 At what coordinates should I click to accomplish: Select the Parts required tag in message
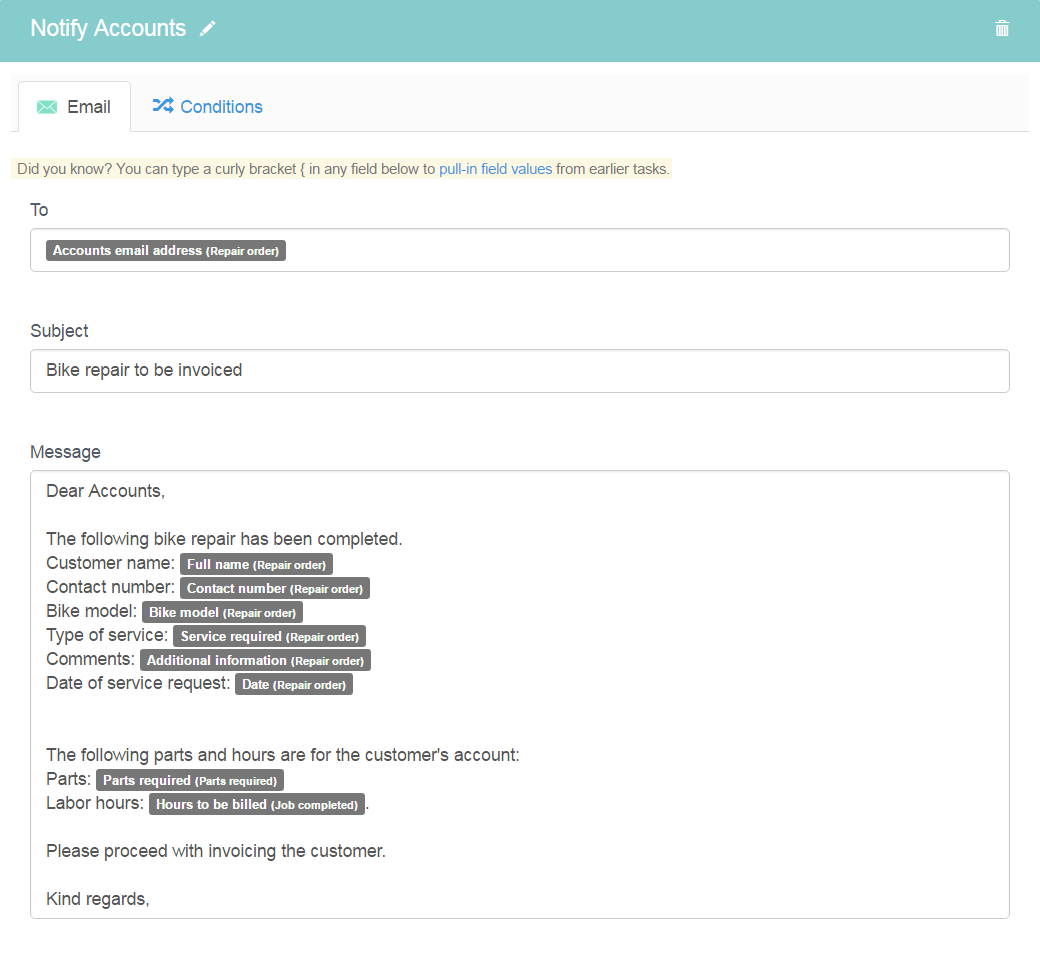click(x=190, y=781)
